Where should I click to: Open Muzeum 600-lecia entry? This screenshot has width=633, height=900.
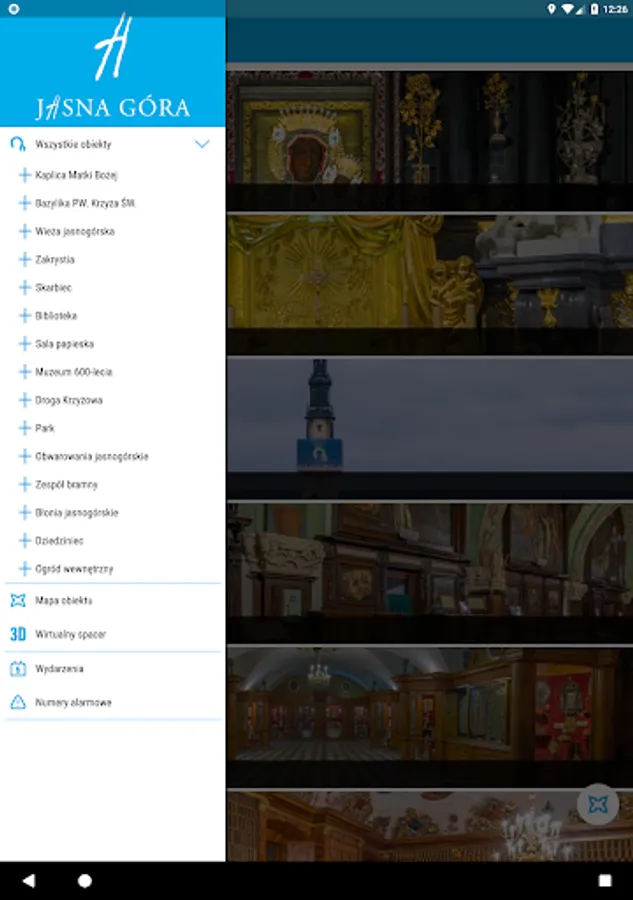73,372
